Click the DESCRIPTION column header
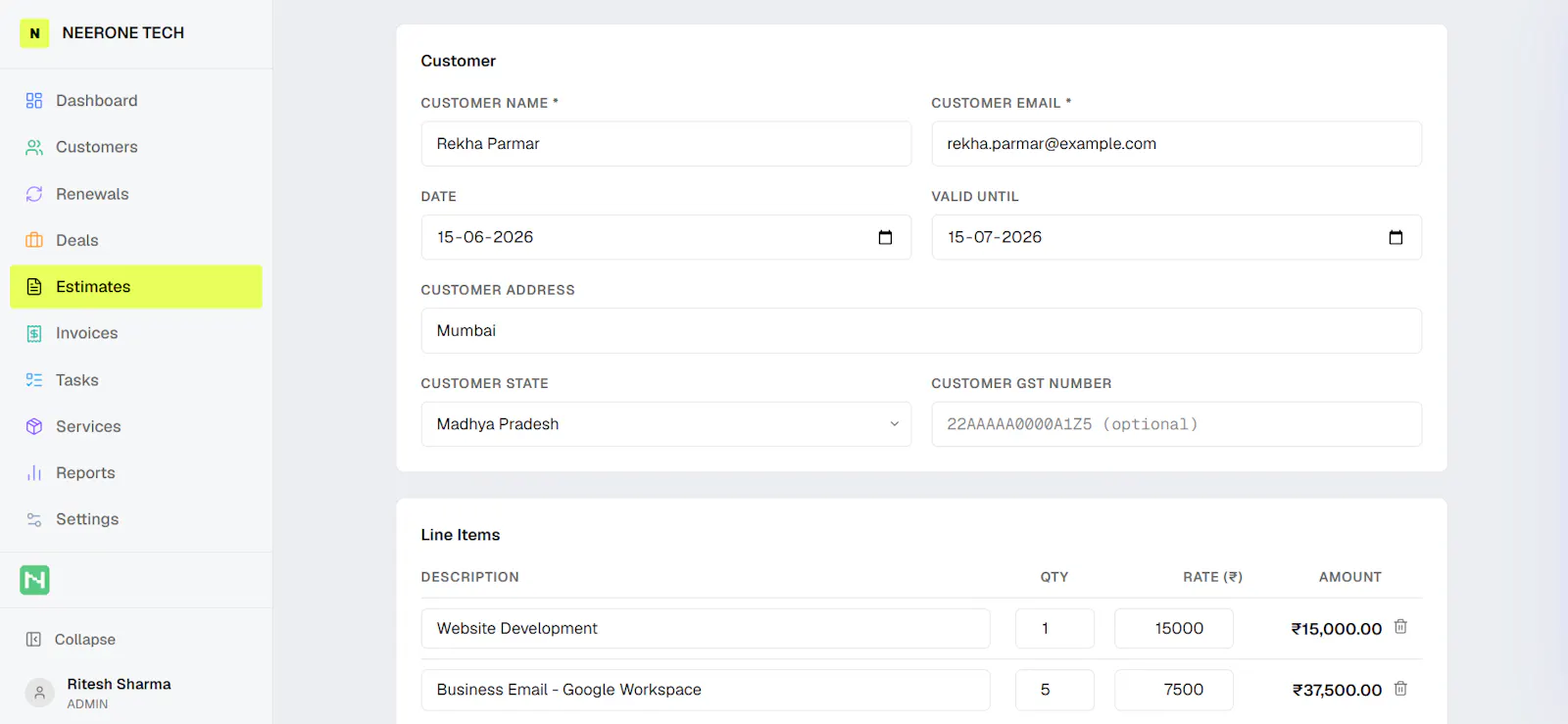 point(470,577)
